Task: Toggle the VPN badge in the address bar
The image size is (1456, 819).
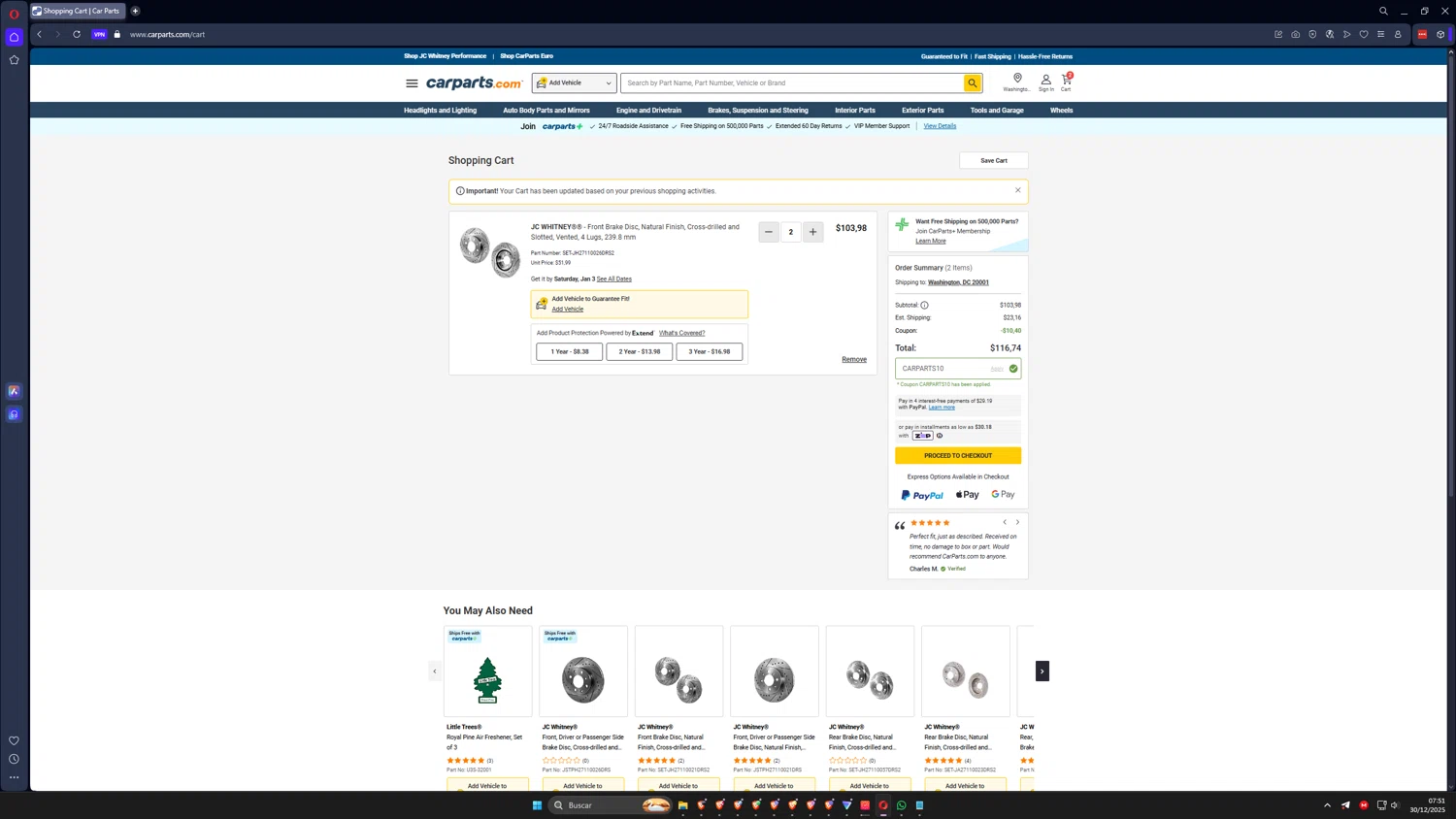Action: [x=99, y=34]
